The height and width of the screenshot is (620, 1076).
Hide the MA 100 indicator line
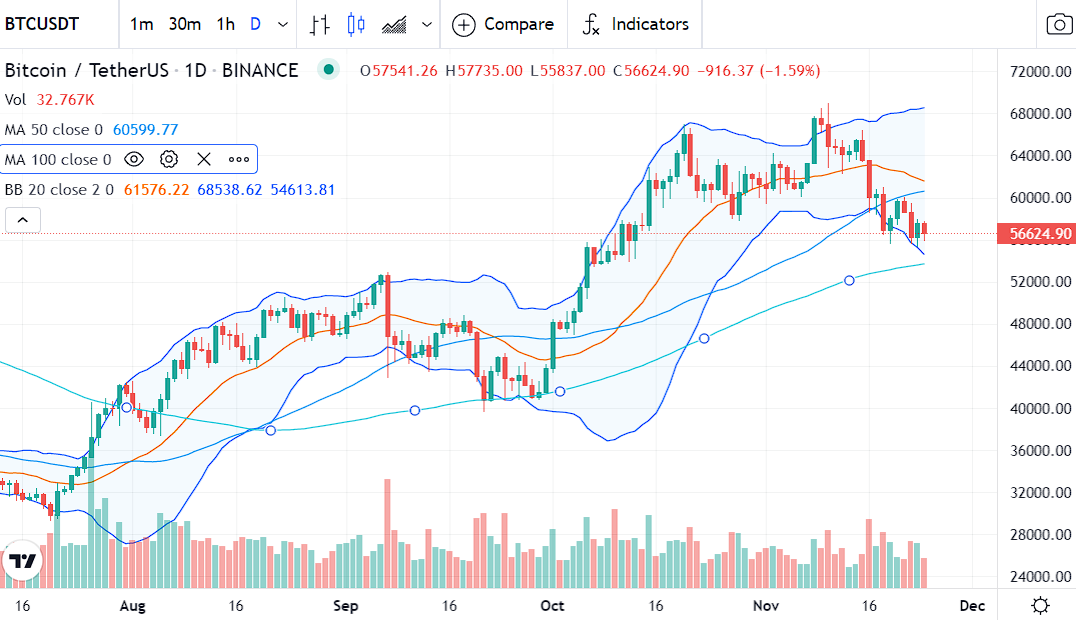coord(134,159)
